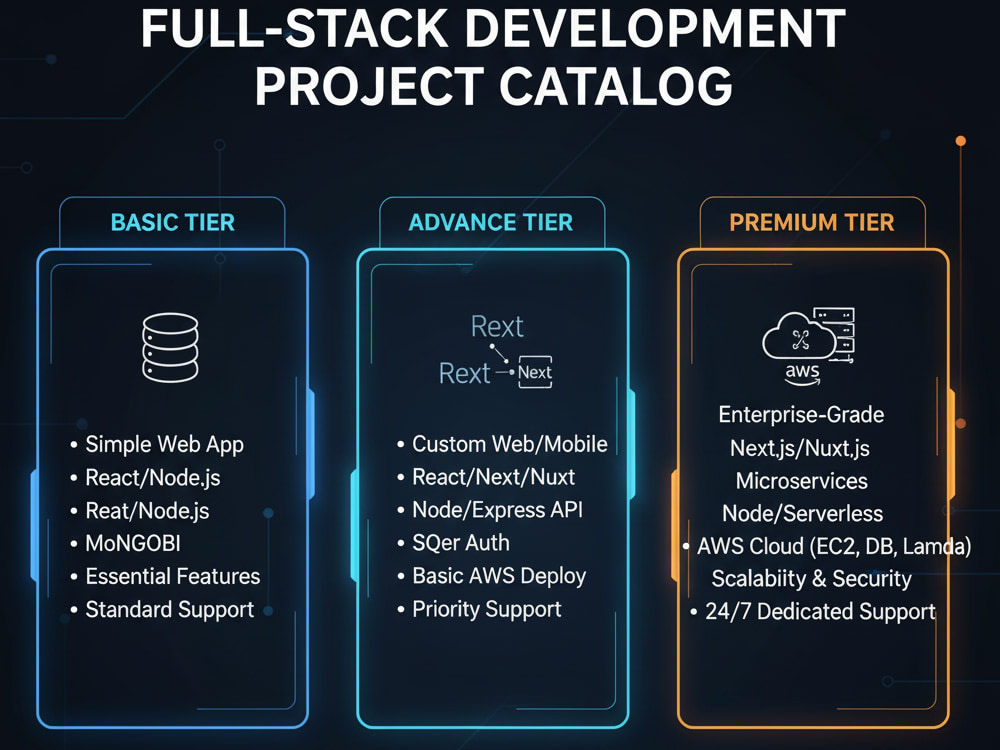
Task: Click the Full-Stack Development Project Catalog title
Action: [x=493, y=57]
